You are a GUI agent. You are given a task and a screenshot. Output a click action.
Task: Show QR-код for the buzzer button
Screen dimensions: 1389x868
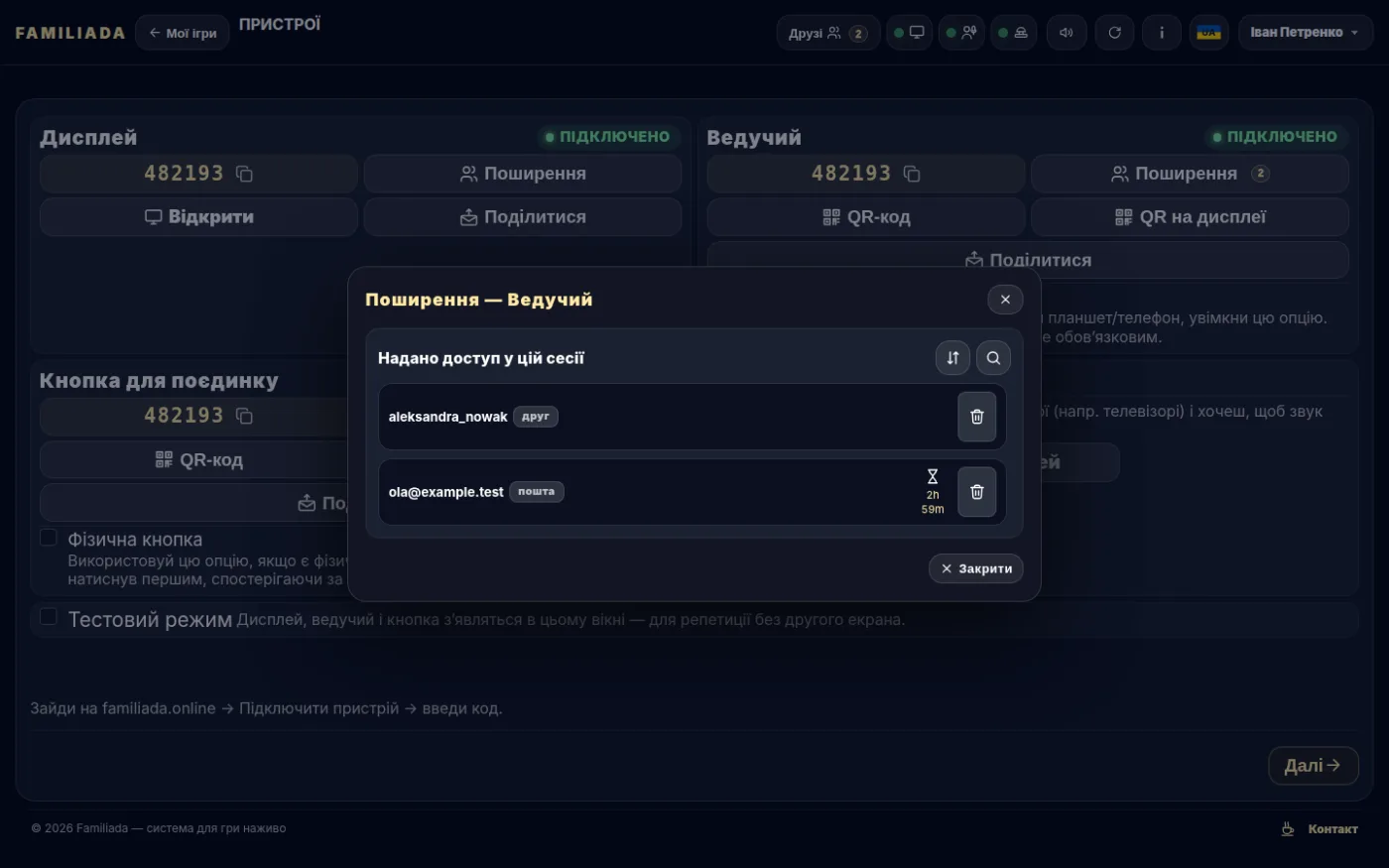[x=198, y=459]
